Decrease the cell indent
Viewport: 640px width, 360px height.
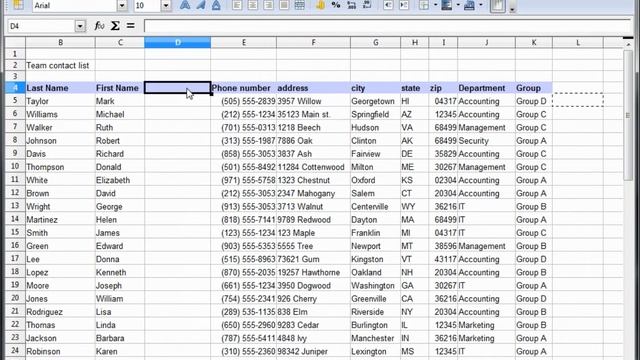coord(388,5)
